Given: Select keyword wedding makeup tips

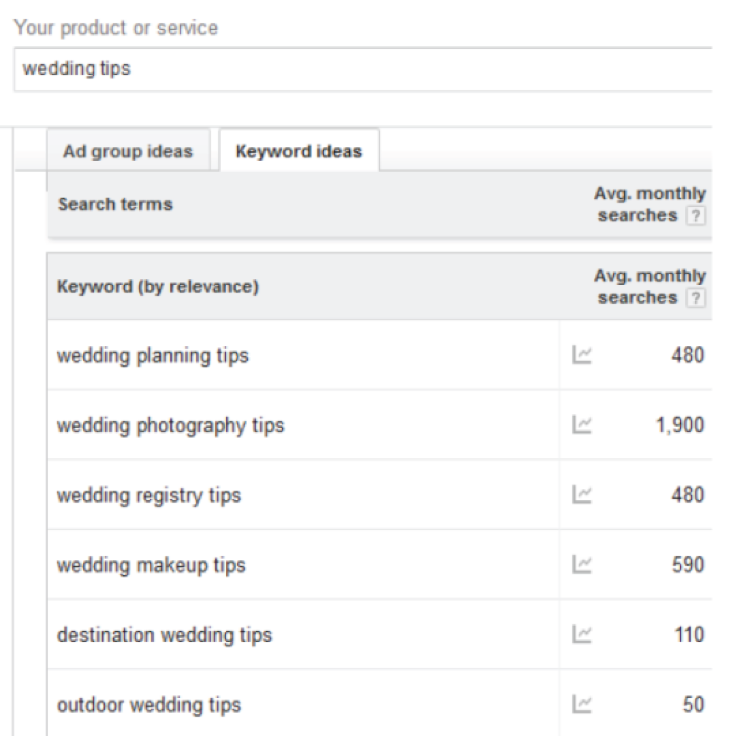Looking at the screenshot, I should (151, 566).
